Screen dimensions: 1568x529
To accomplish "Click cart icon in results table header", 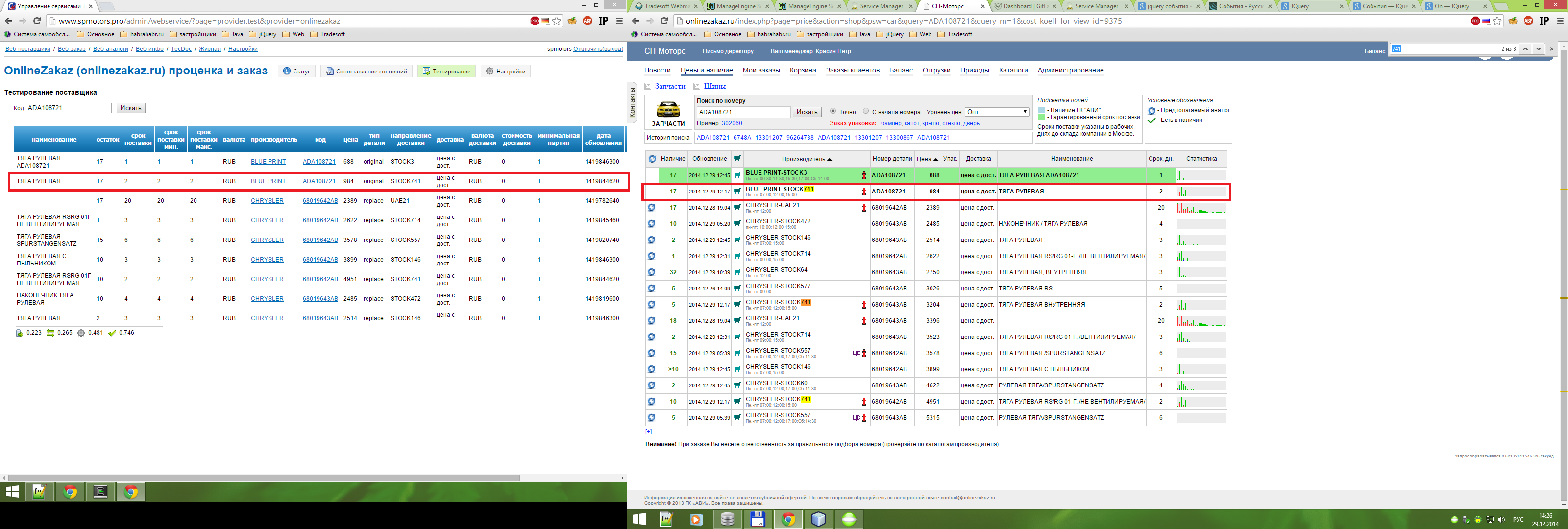I will [737, 159].
